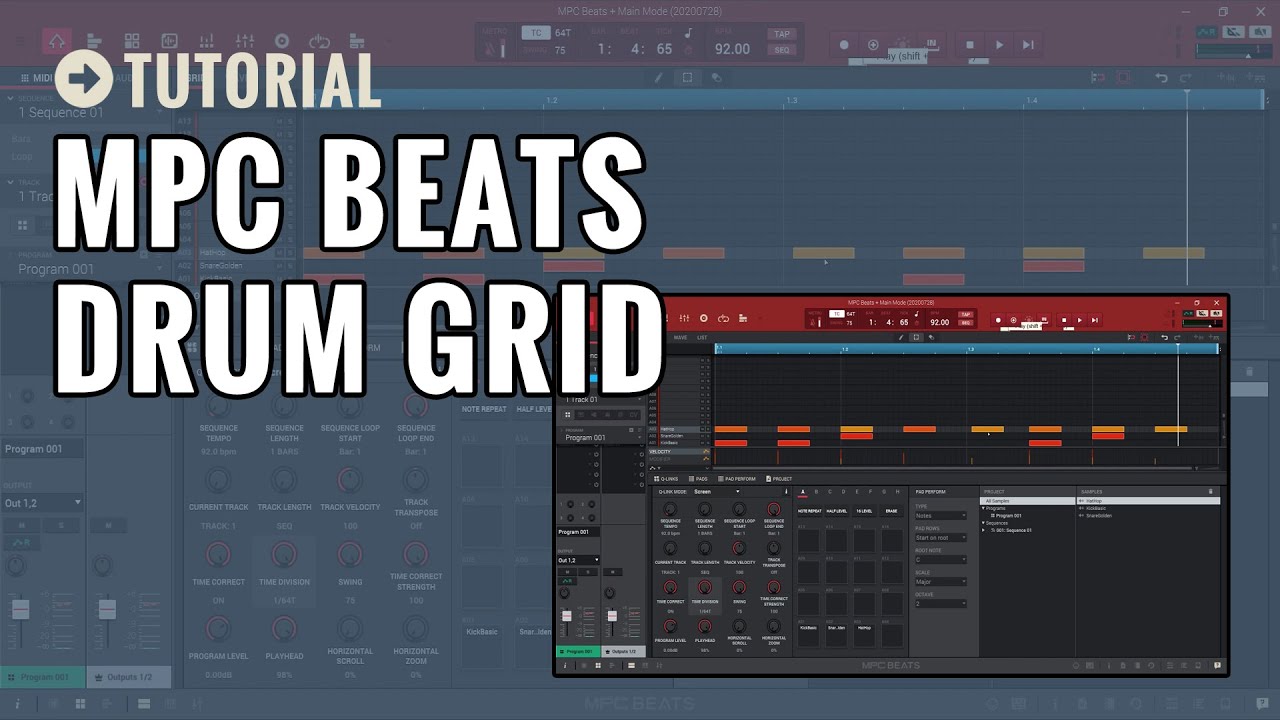Open the Octave dropdown in Pad Perform
This screenshot has width=1280, height=720.
[x=941, y=604]
